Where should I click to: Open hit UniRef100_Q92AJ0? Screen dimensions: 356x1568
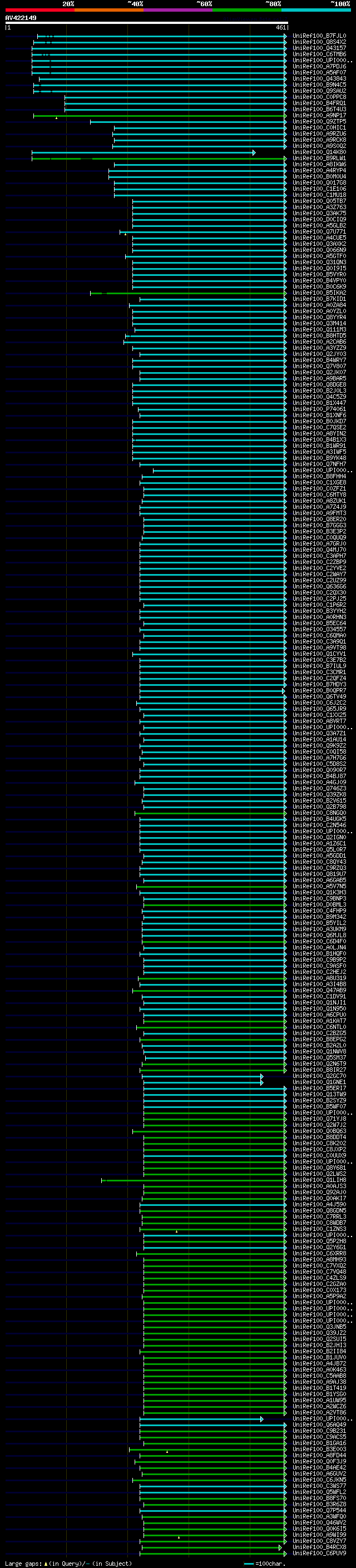tap(319, 1192)
